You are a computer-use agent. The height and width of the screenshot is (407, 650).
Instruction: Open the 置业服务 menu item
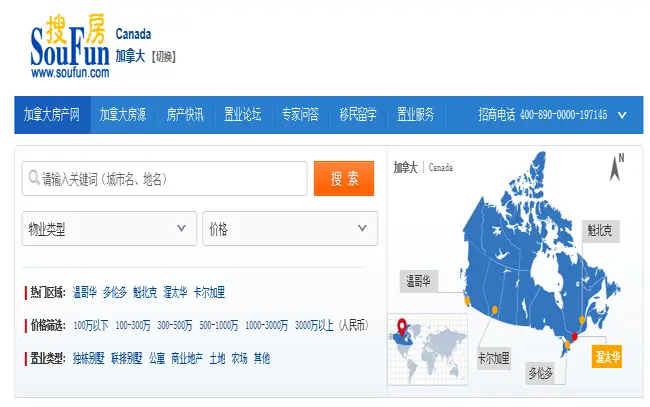pyautogui.click(x=415, y=115)
